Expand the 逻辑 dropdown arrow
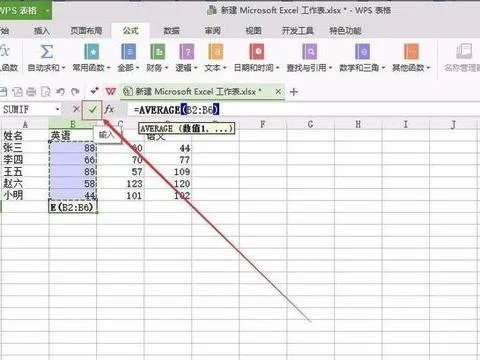 tap(196, 68)
